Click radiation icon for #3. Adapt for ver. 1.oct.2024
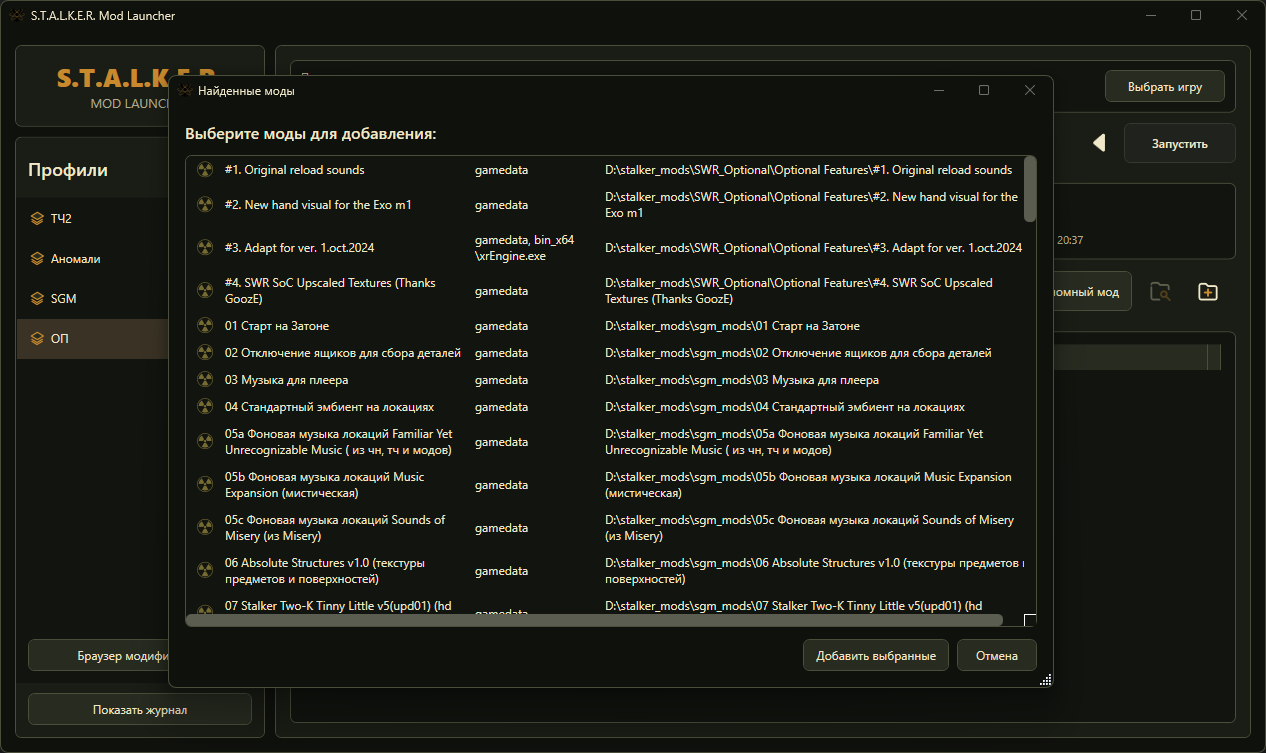 point(205,247)
